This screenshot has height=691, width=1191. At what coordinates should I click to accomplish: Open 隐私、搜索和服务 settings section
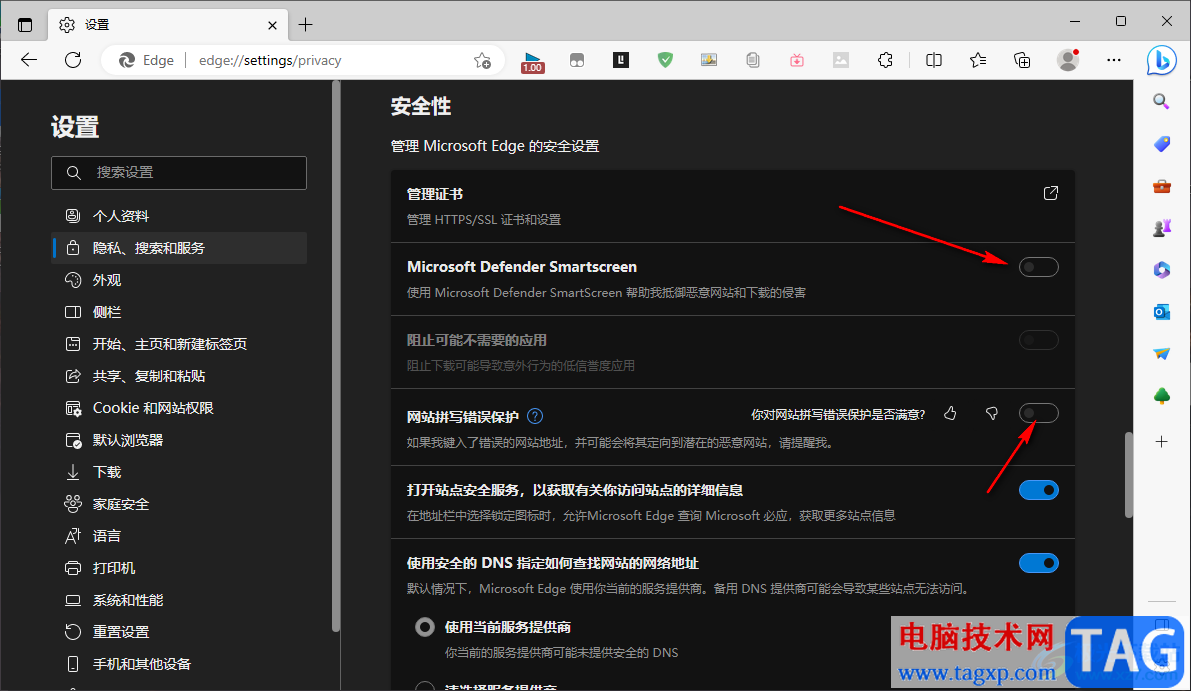tap(179, 248)
